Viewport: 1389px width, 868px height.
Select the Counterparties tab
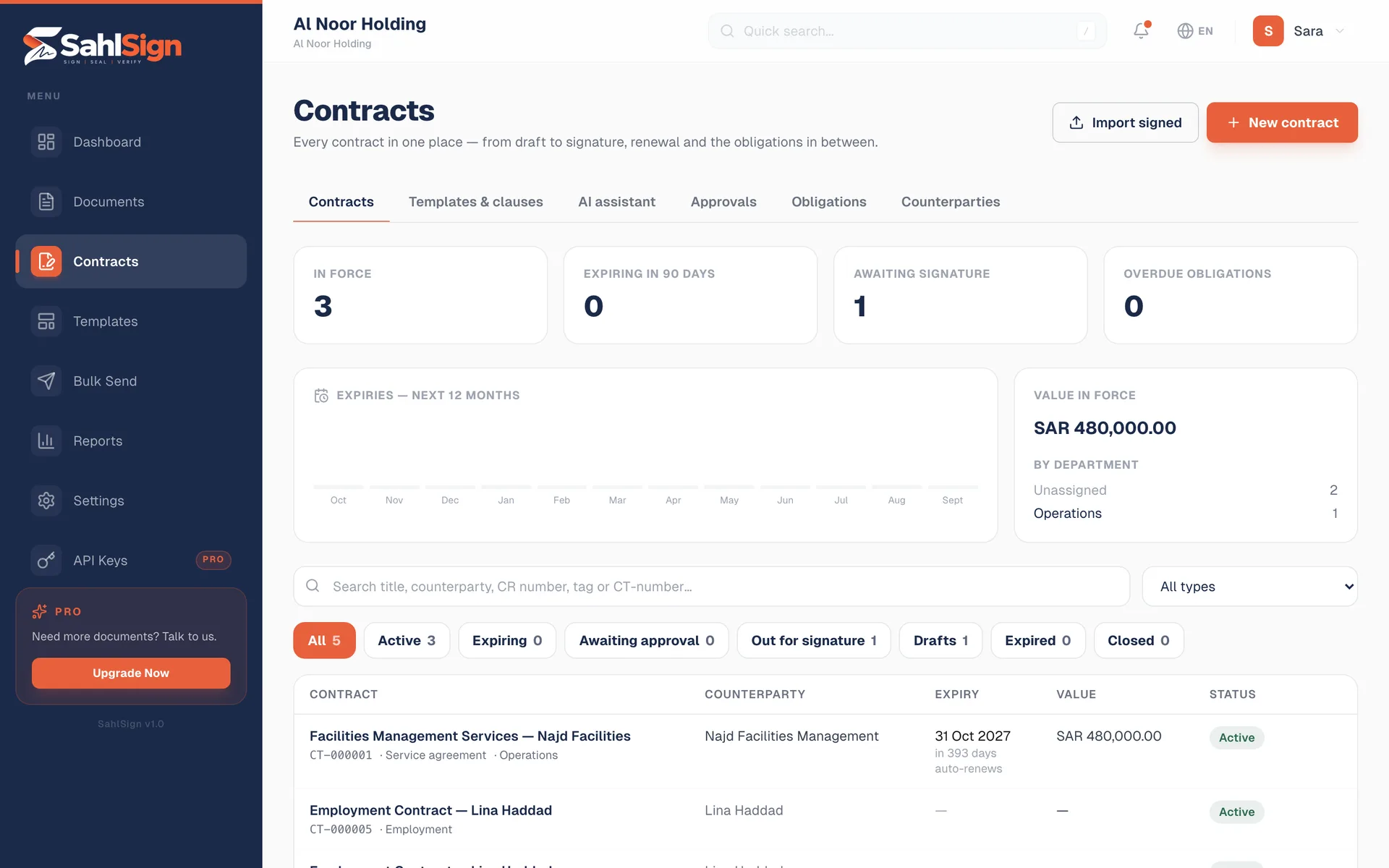pyautogui.click(x=950, y=202)
